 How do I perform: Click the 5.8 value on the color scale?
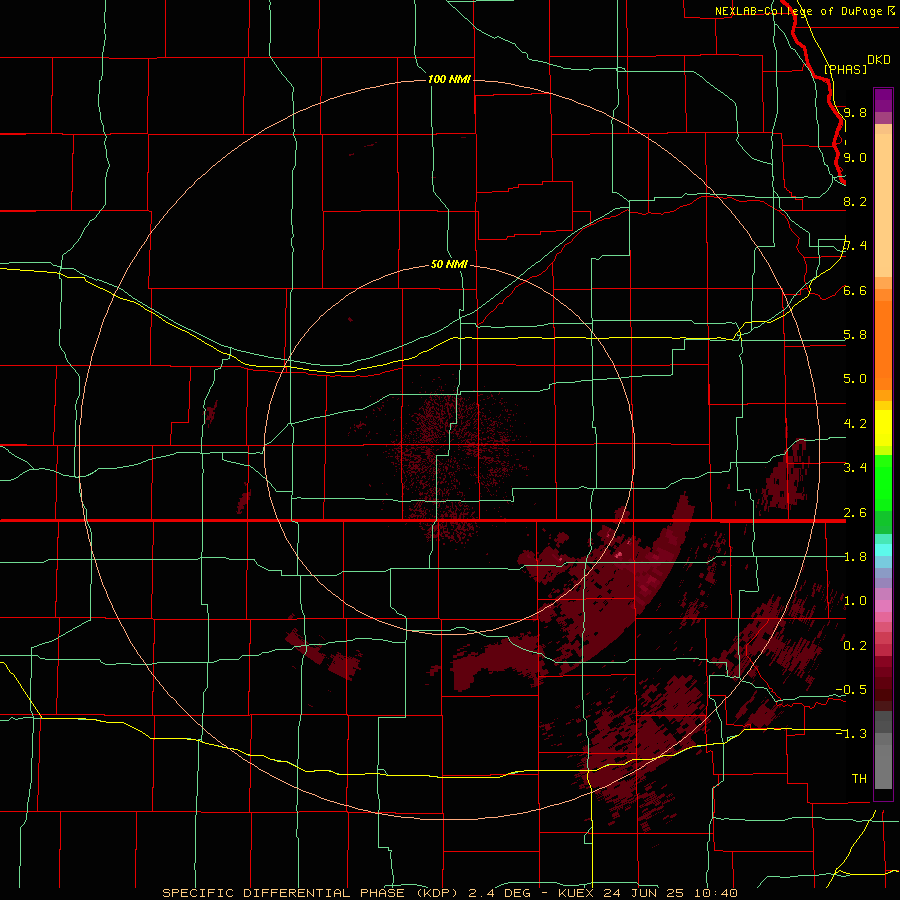click(855, 335)
